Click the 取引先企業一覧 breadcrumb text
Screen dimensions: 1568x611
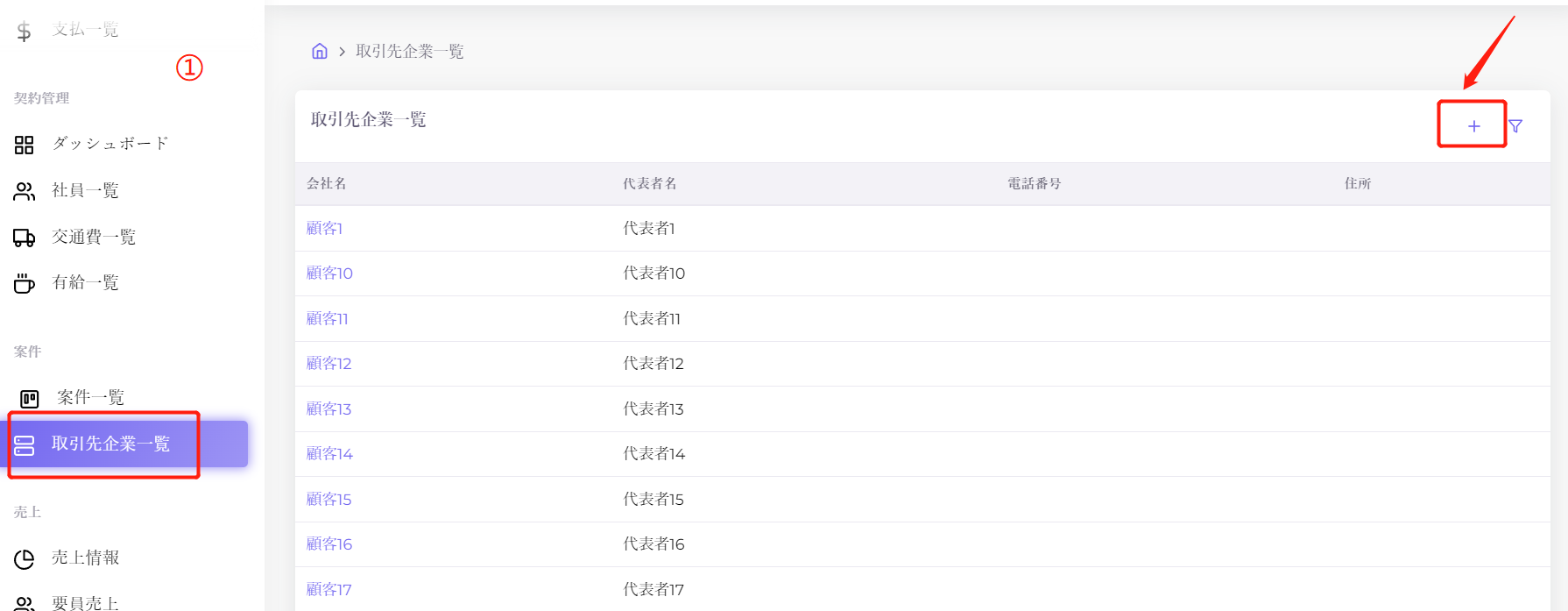click(409, 52)
